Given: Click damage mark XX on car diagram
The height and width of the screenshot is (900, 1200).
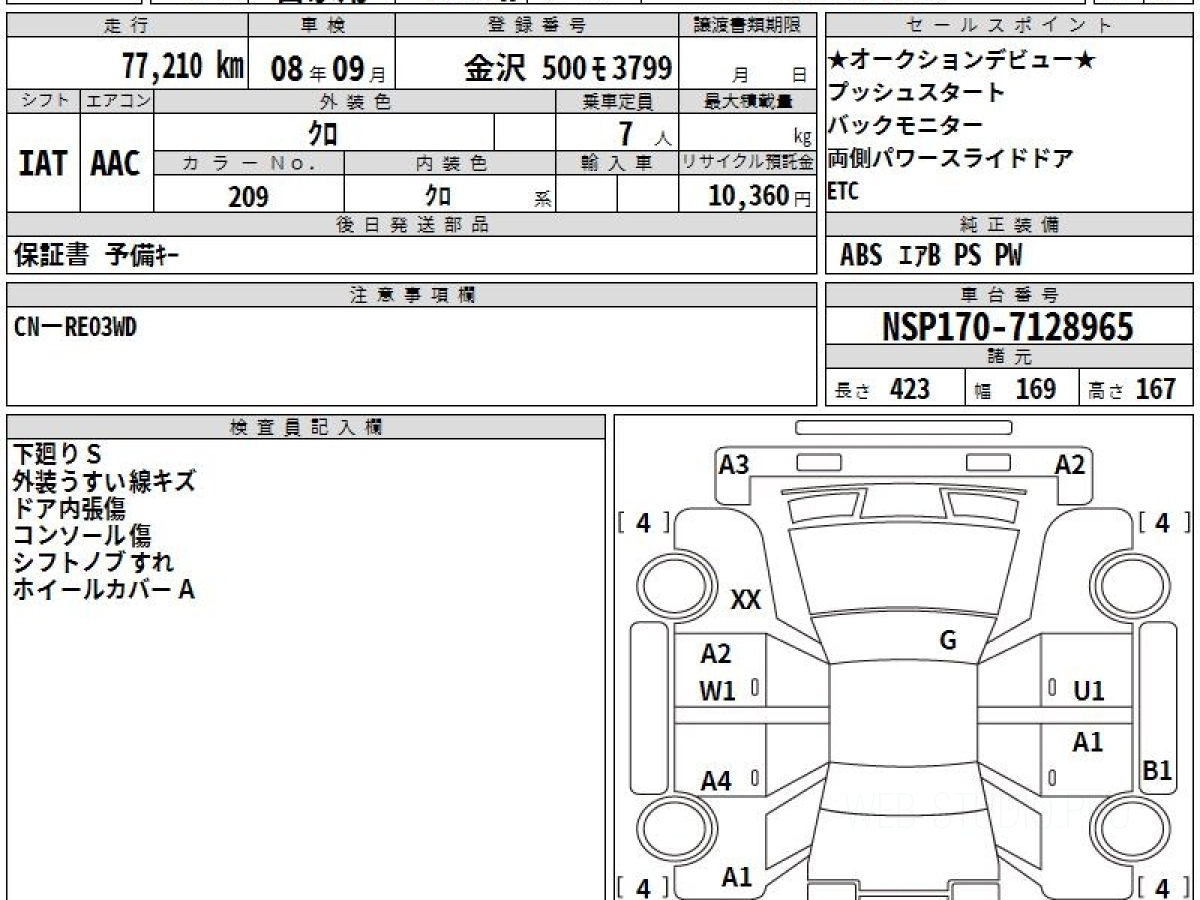Looking at the screenshot, I should tap(746, 600).
